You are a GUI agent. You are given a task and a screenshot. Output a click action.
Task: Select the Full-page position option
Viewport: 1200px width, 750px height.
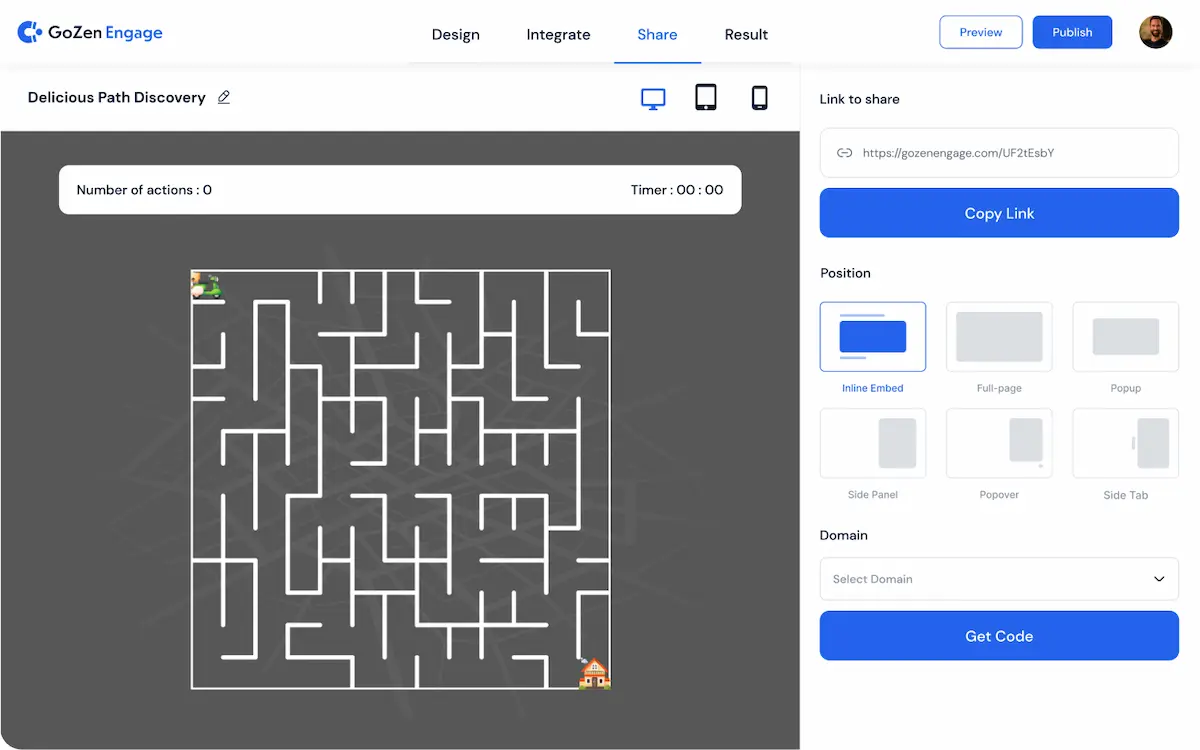[x=999, y=337]
